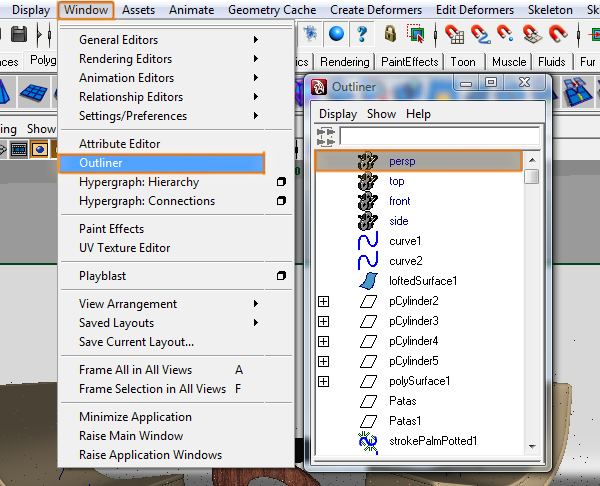Click the front camera icon in Outliner
The width and height of the screenshot is (600, 486).
coord(368,201)
